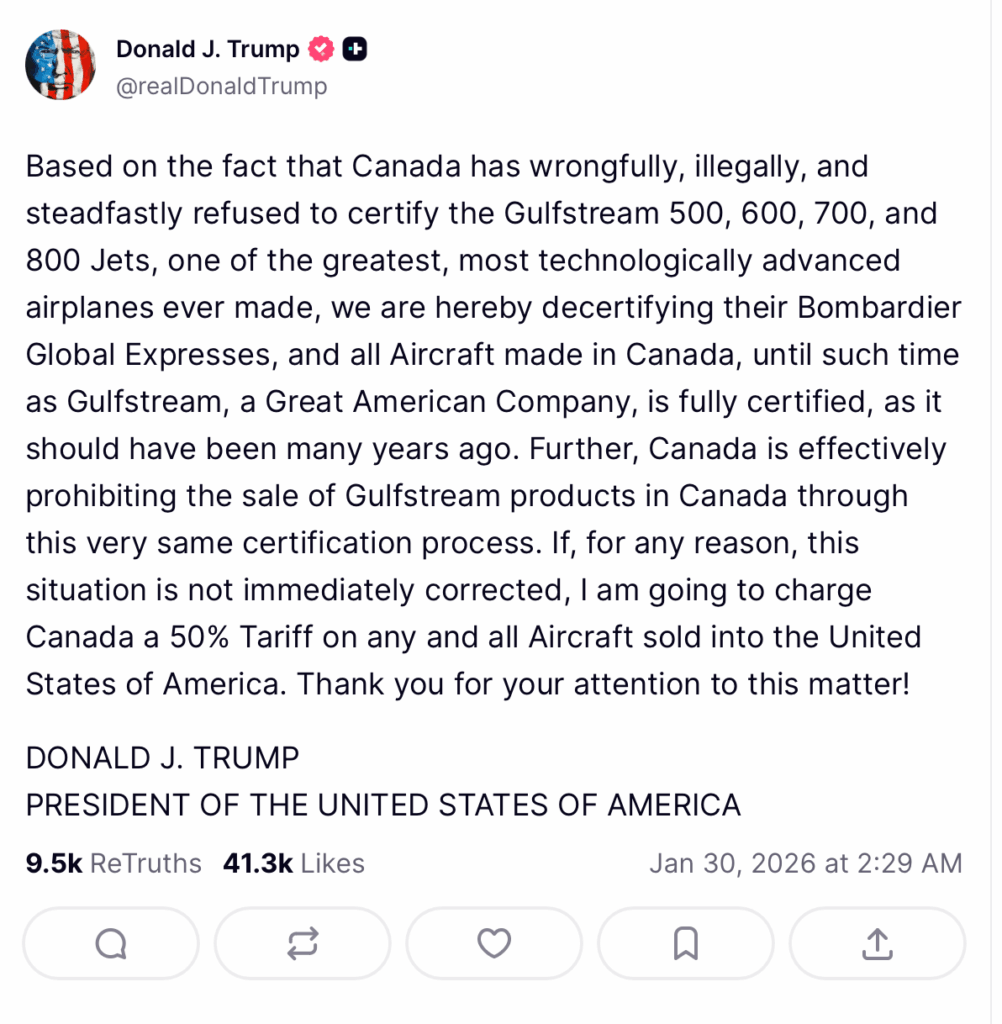View the 41.3k Likes list
The height and width of the screenshot is (1024, 1002).
(x=294, y=863)
